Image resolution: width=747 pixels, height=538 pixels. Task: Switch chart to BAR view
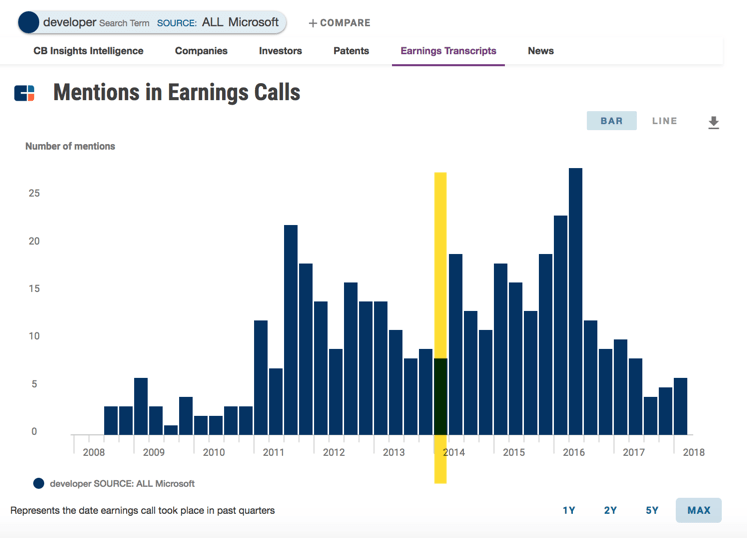611,121
